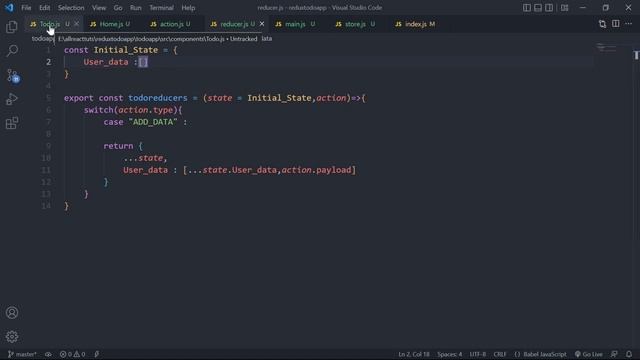Click the return keyword on line 9
The height and width of the screenshot is (360, 640).
click(x=118, y=146)
